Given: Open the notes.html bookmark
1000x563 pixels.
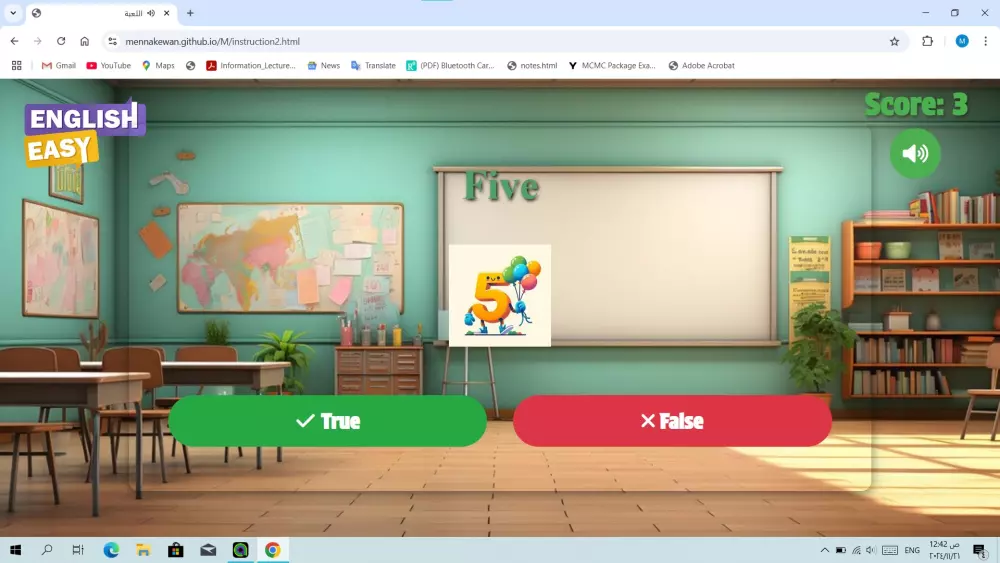Looking at the screenshot, I should 532,66.
